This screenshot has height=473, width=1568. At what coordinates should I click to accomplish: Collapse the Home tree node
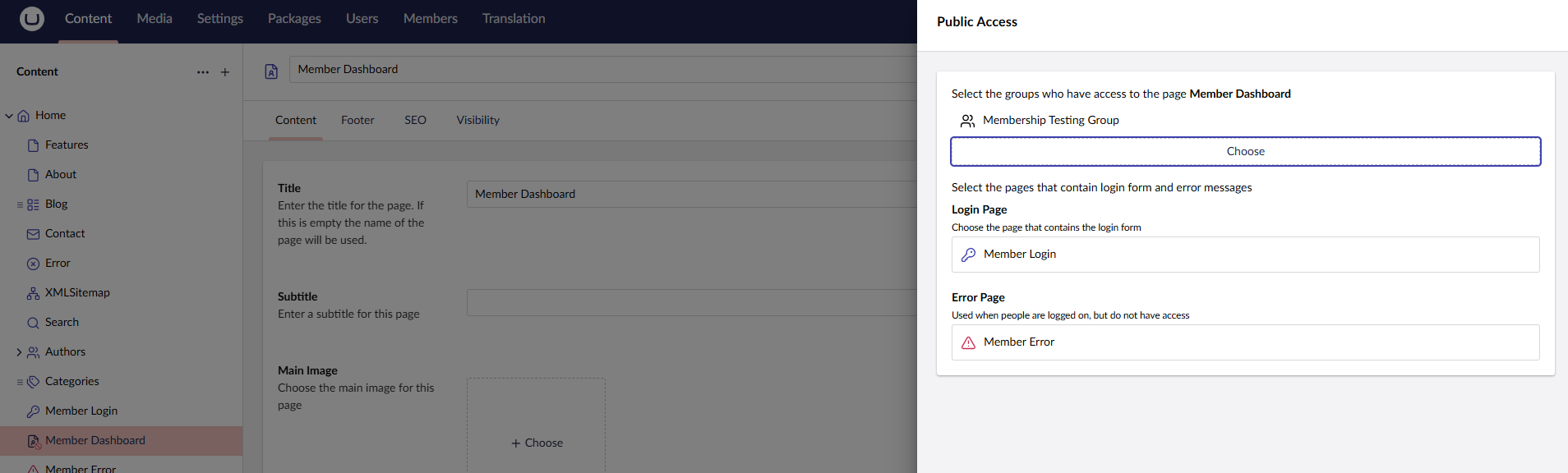pyautogui.click(x=9, y=116)
